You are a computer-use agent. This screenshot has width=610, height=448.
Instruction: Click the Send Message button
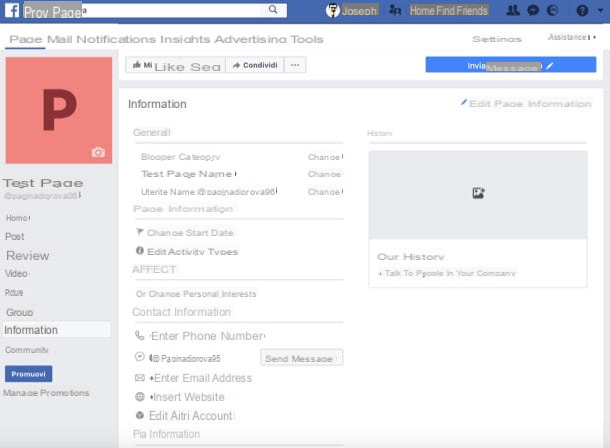pos(301,358)
